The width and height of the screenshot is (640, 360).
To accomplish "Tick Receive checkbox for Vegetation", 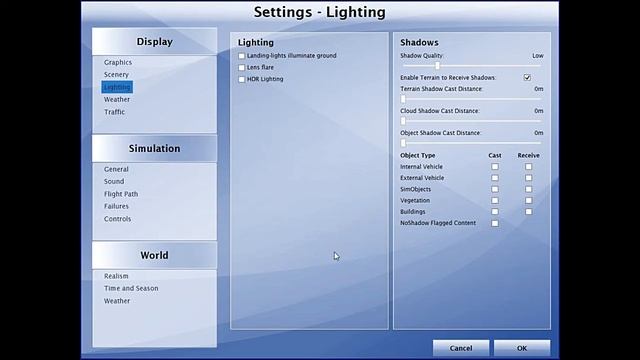I will (x=529, y=200).
